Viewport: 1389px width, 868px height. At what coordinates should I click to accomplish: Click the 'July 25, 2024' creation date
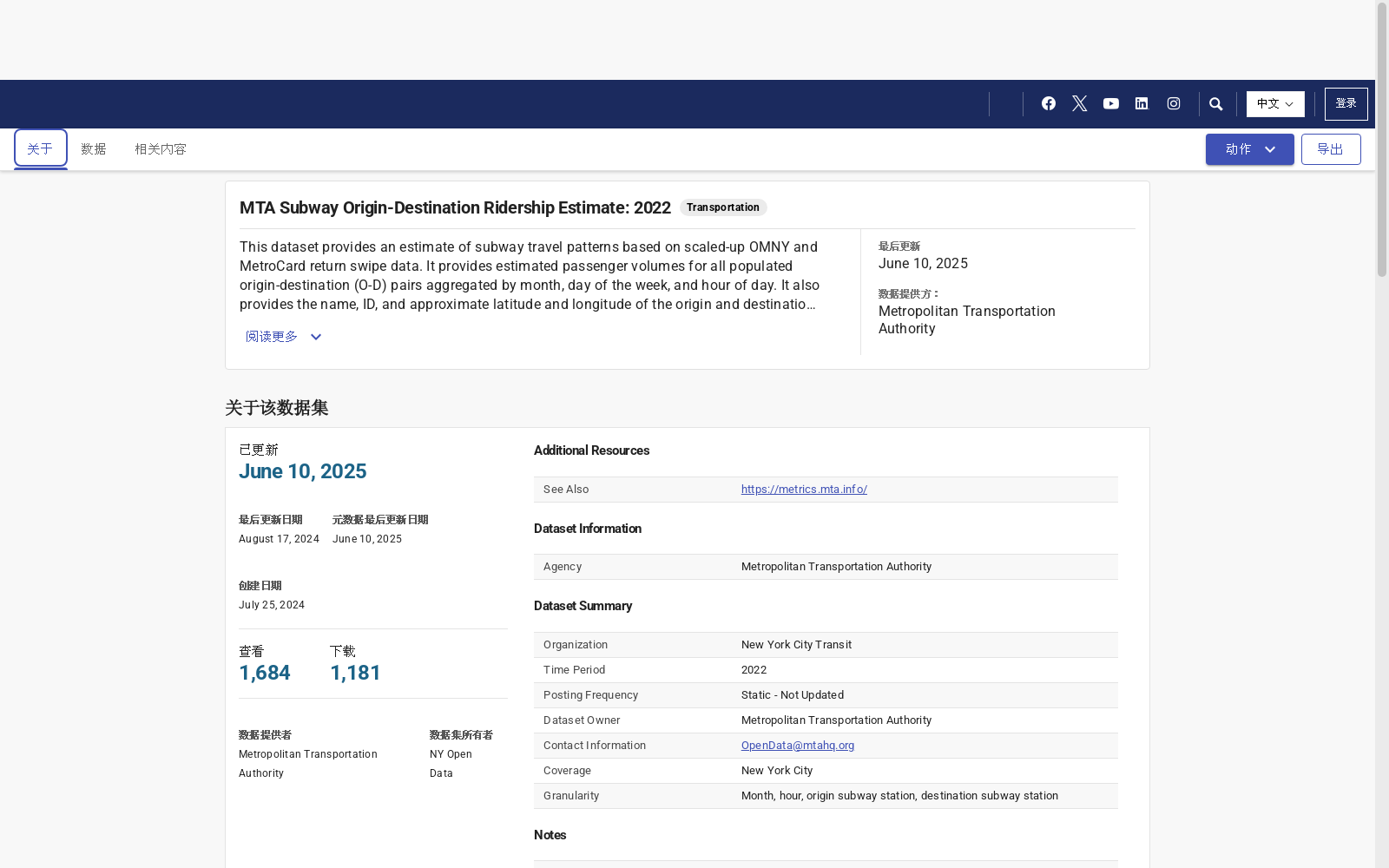(272, 605)
